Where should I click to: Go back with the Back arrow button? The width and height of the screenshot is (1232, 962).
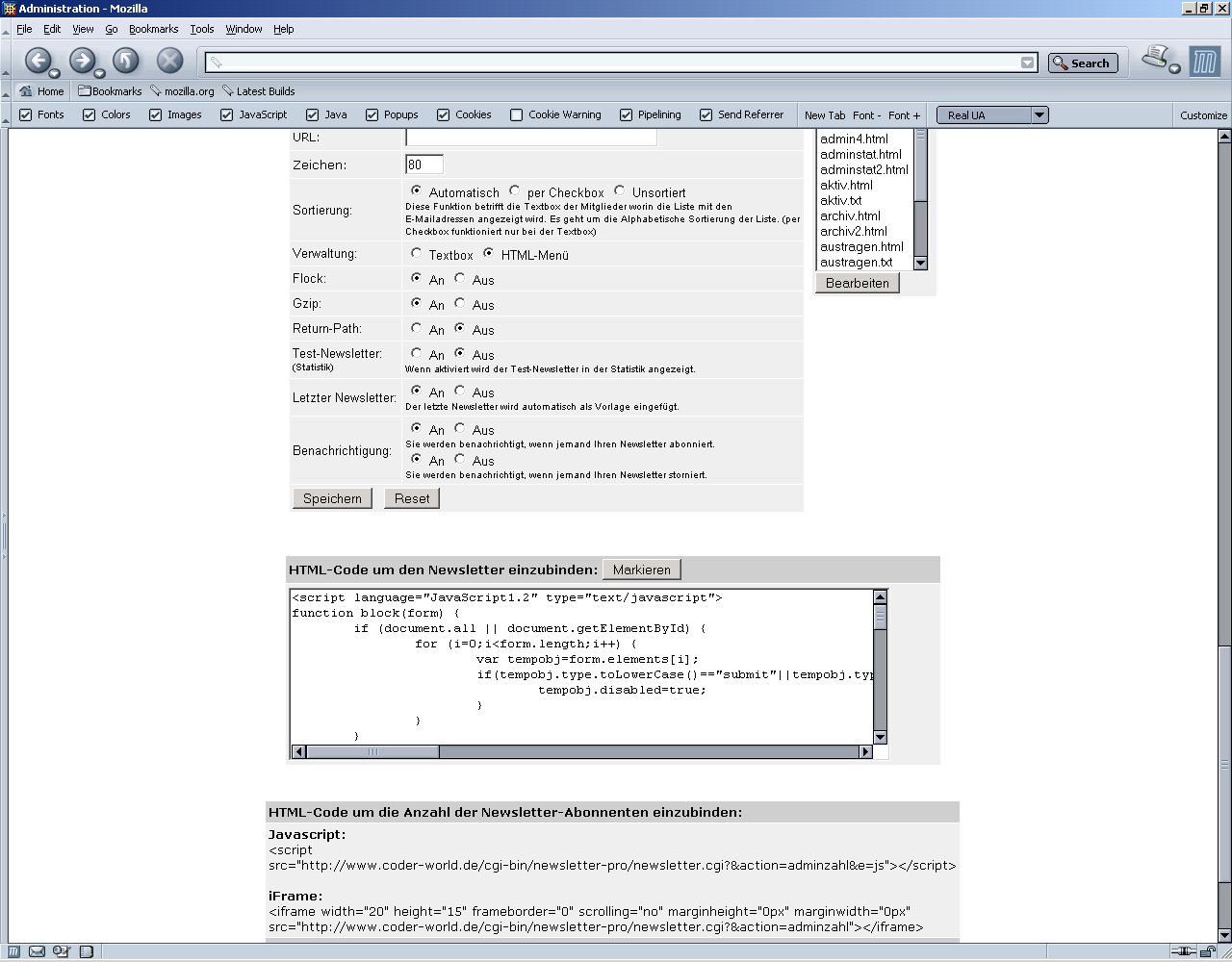(x=38, y=61)
